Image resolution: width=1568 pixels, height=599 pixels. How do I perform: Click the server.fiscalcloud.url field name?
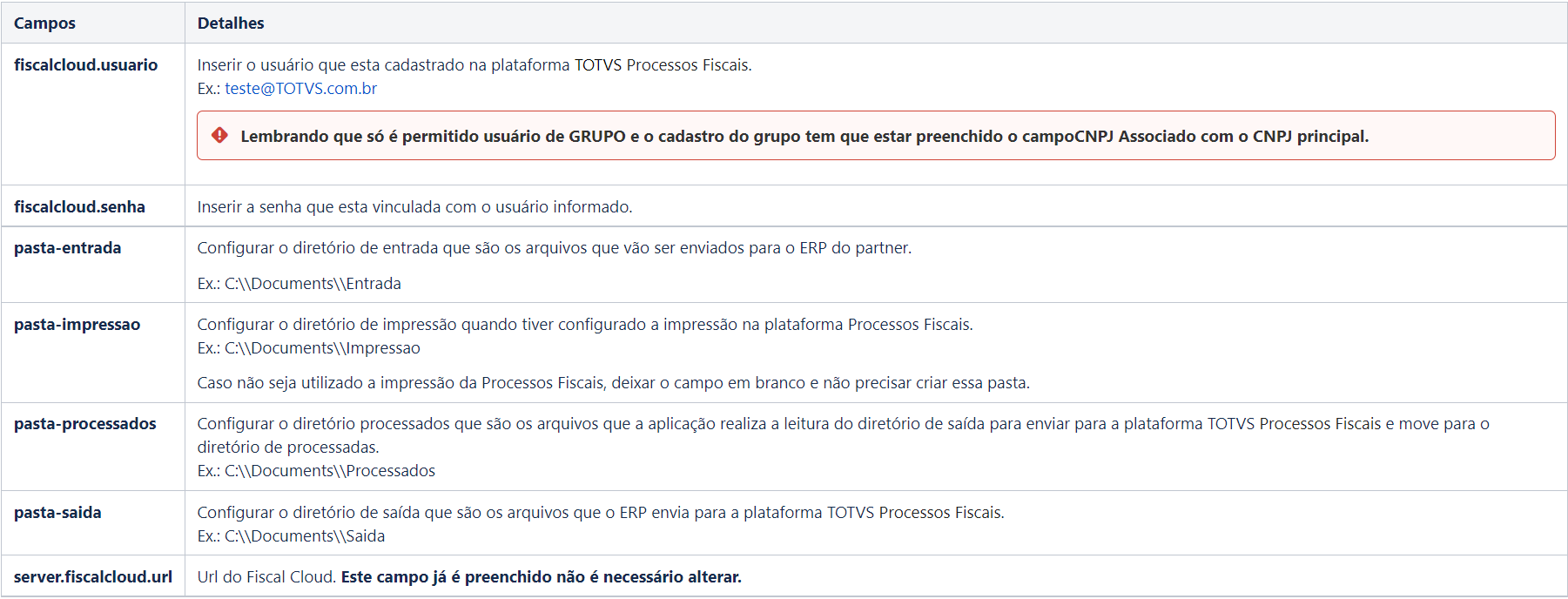[92, 577]
